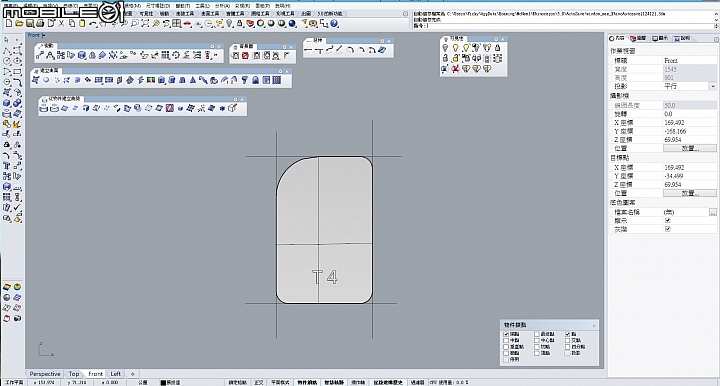The height and width of the screenshot is (386, 720).
Task: Click the color wheel icon in the main toolbar
Action: click(261, 23)
